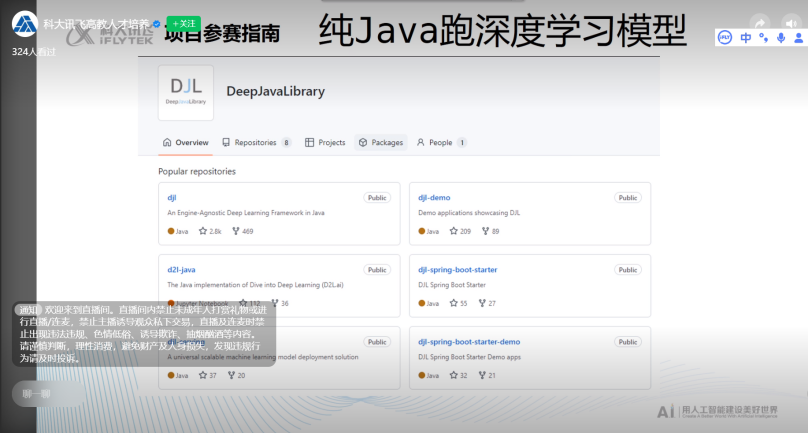Click the Java language label on djl card
This screenshot has height=433, width=808.
pyautogui.click(x=178, y=231)
